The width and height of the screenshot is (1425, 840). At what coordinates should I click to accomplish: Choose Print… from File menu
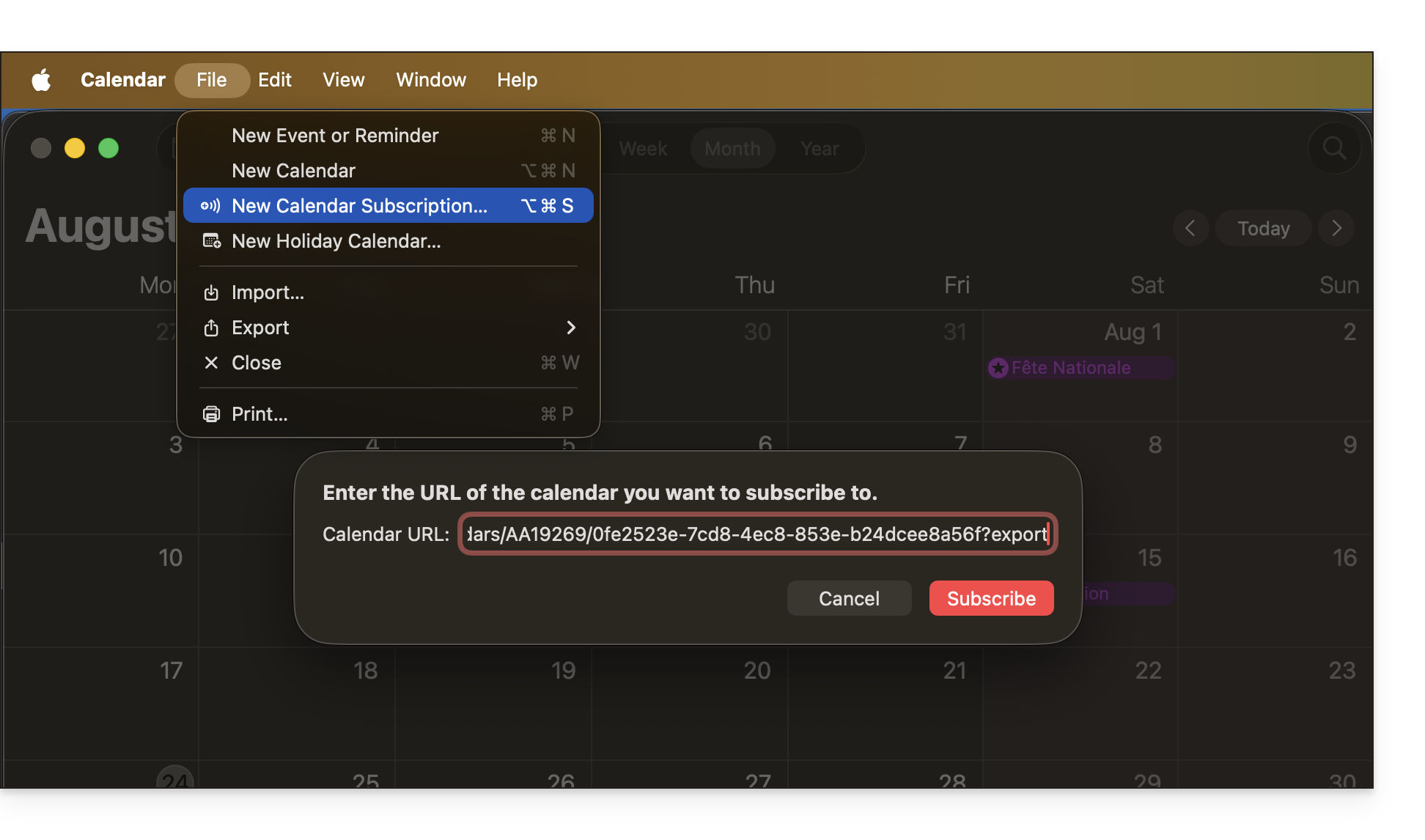(388, 414)
